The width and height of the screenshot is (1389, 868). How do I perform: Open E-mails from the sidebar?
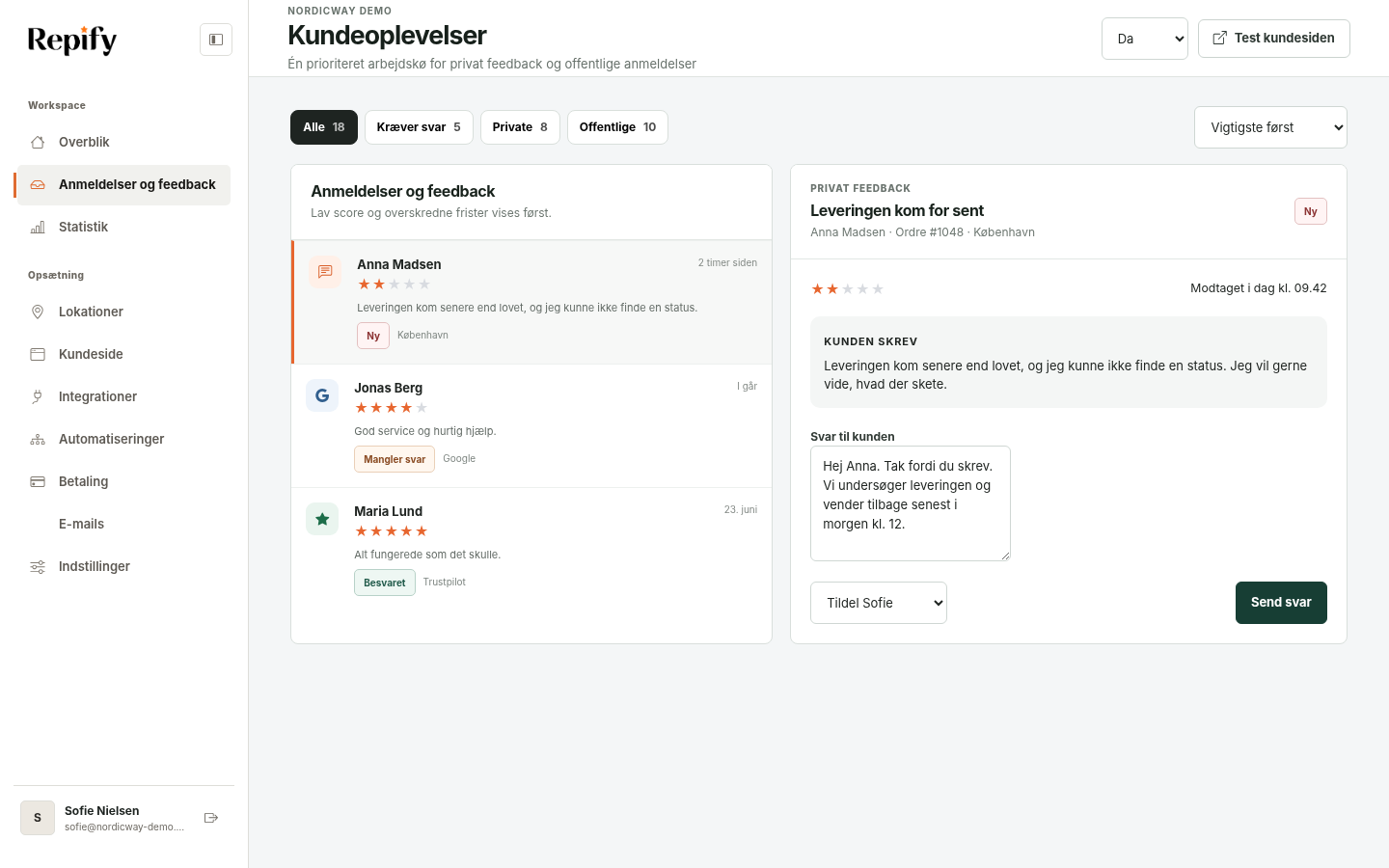click(123, 524)
